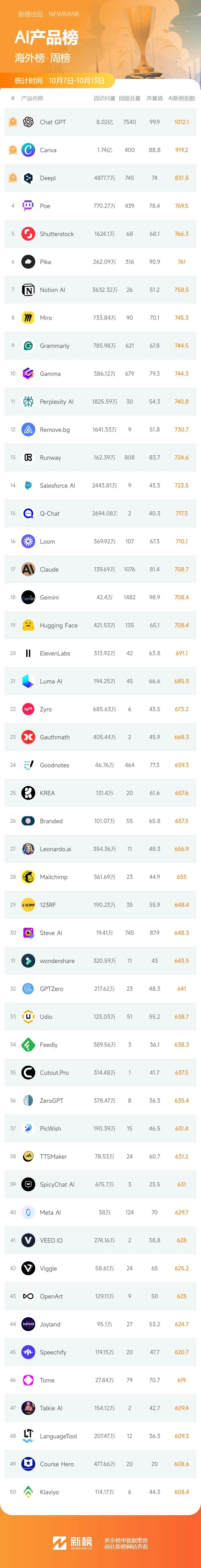Click the Mailchimp monkey icon
201x1568 pixels.
[28, 877]
